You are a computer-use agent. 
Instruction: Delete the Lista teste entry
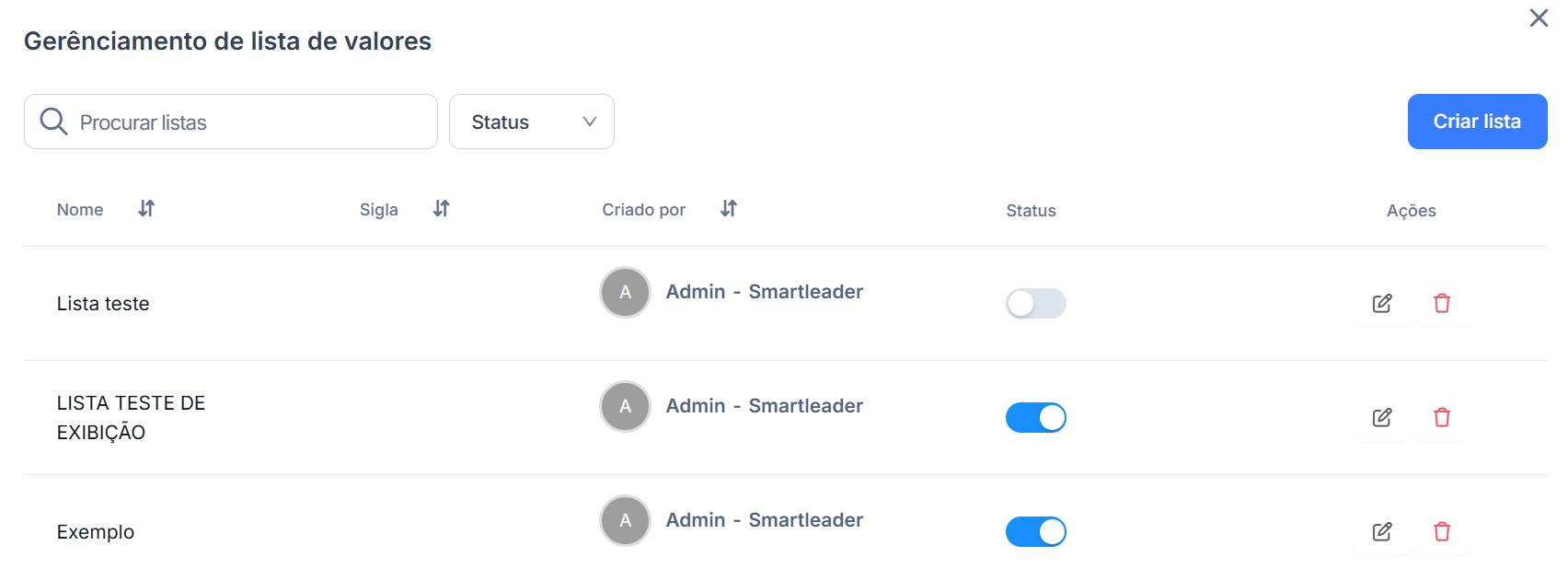tap(1442, 304)
